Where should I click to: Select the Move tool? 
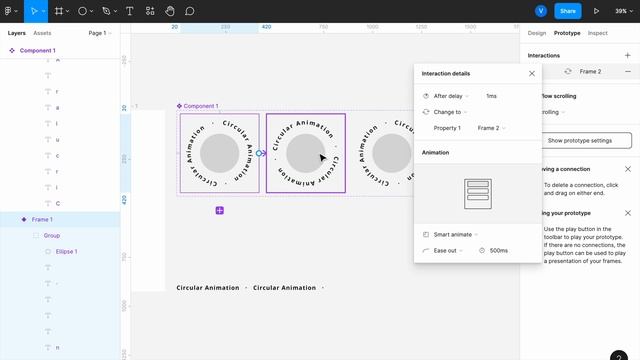pos(34,11)
